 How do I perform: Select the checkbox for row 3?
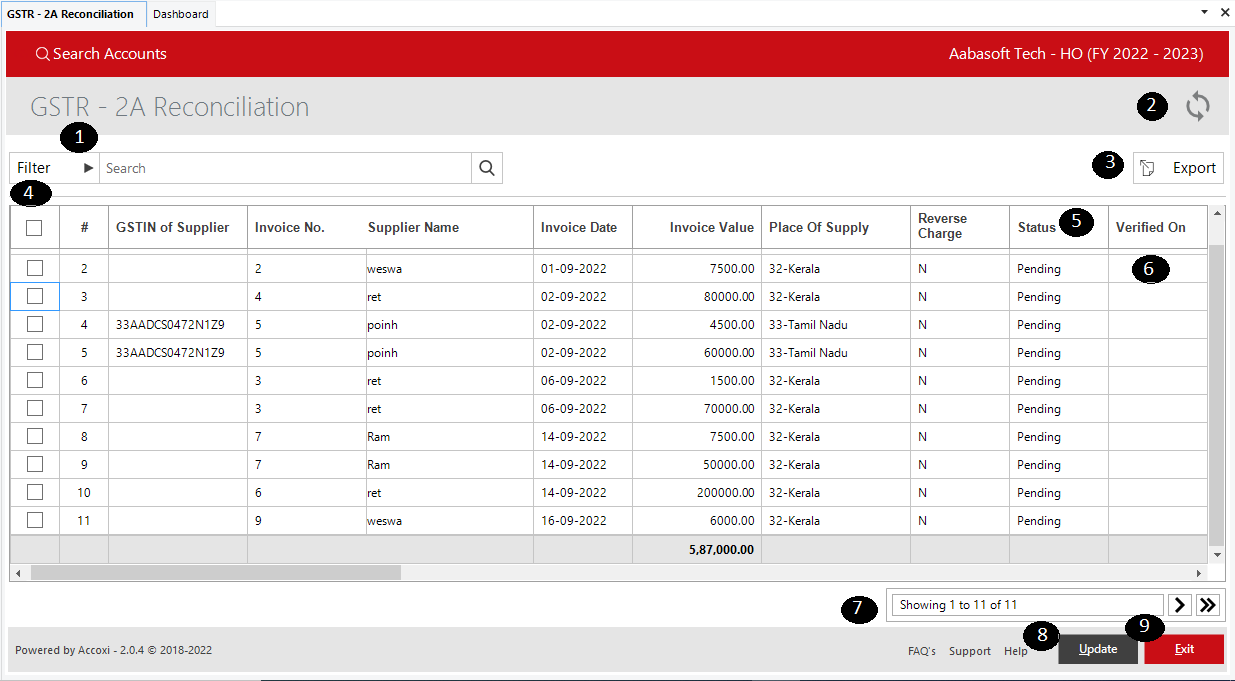[35, 296]
